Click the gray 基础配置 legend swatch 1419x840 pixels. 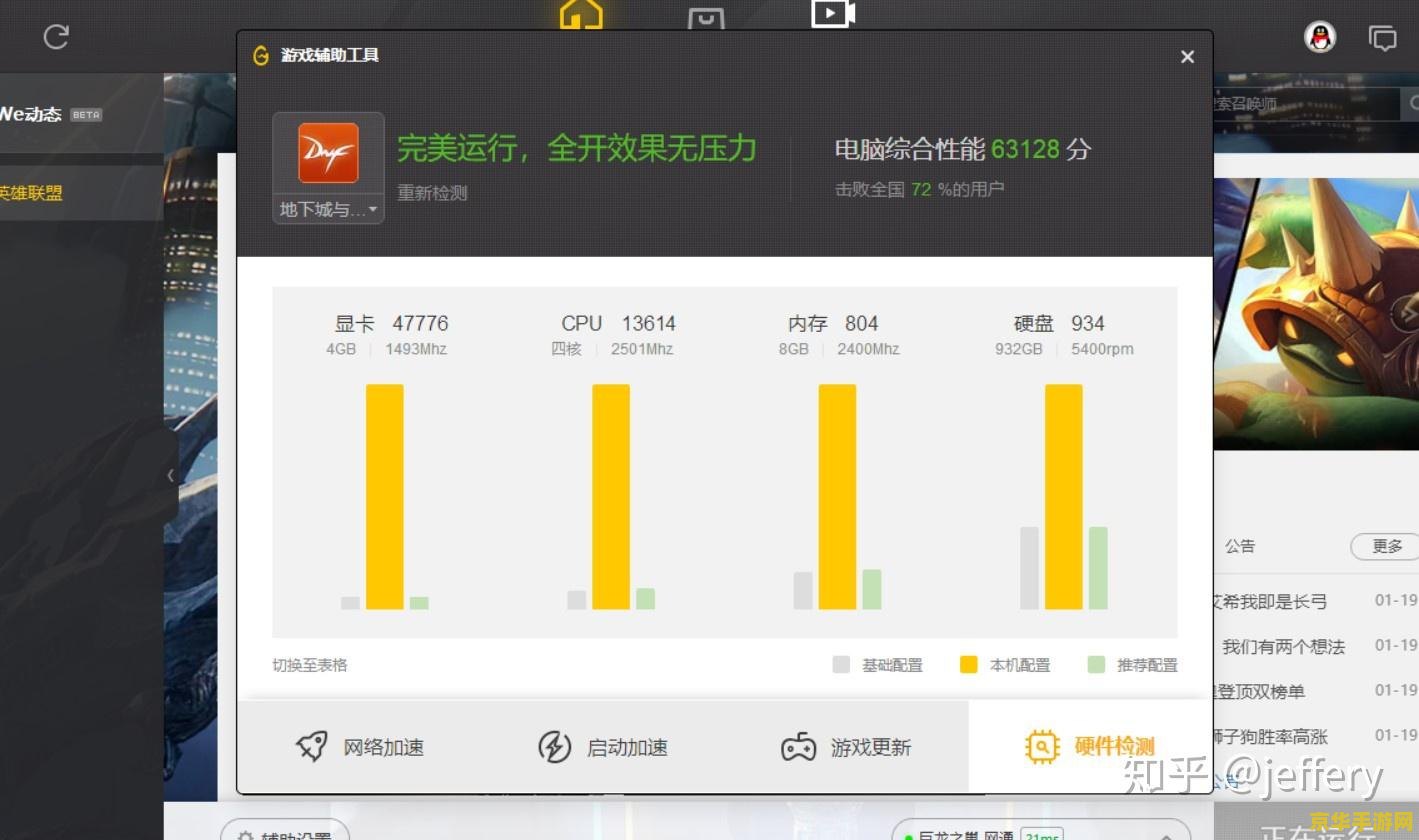(x=841, y=664)
